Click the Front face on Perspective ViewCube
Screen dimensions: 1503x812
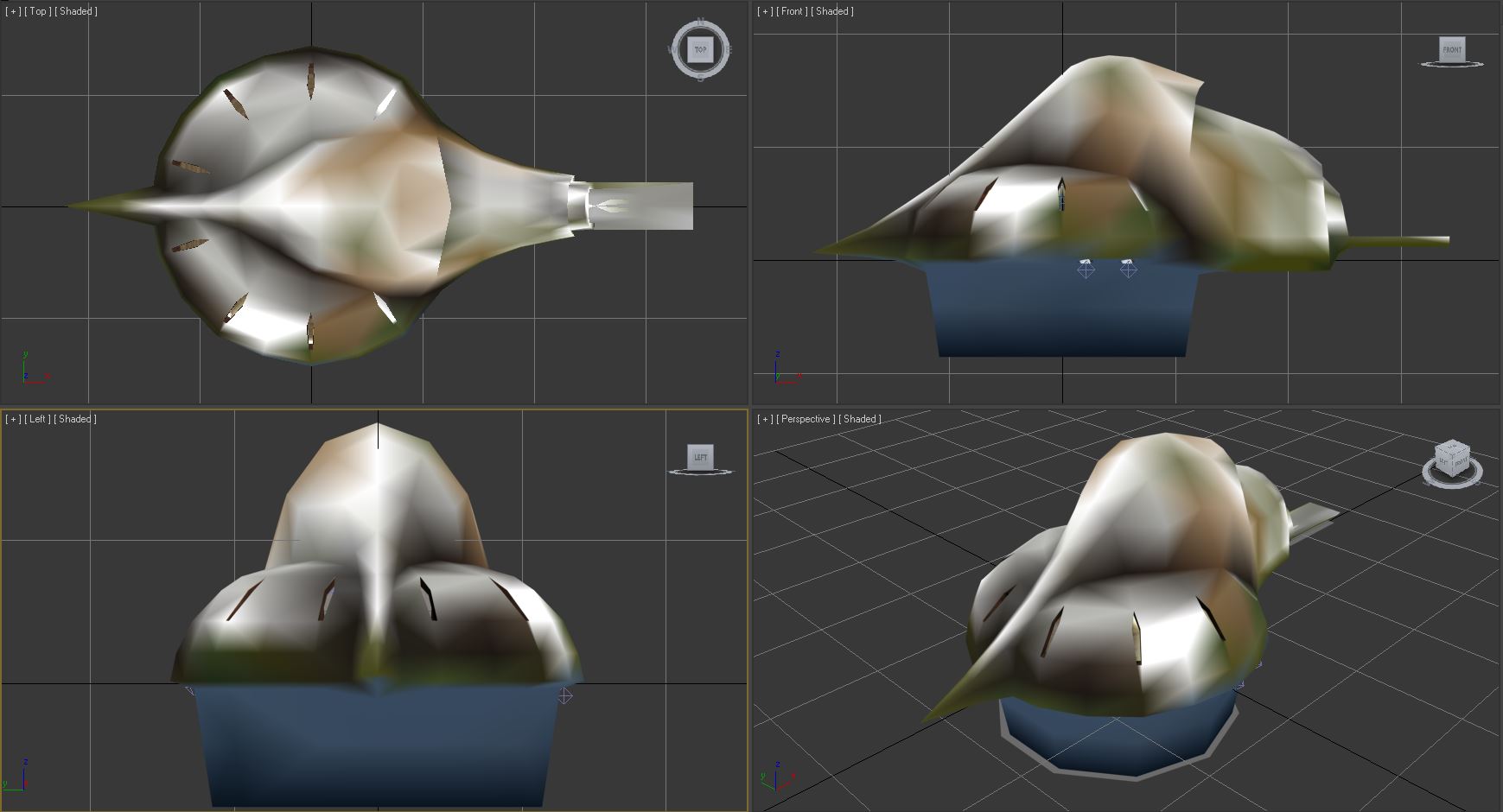click(1460, 464)
